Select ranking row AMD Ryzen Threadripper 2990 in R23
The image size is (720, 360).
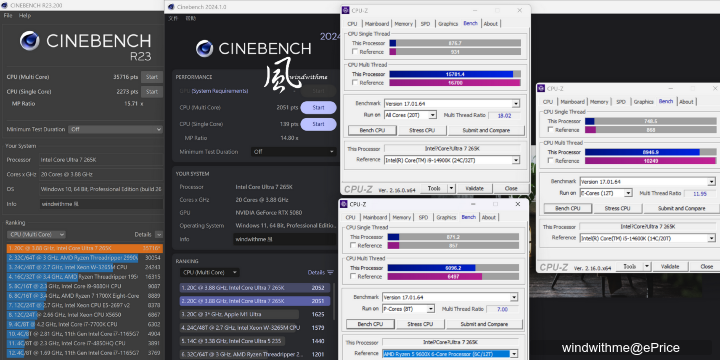point(84,258)
